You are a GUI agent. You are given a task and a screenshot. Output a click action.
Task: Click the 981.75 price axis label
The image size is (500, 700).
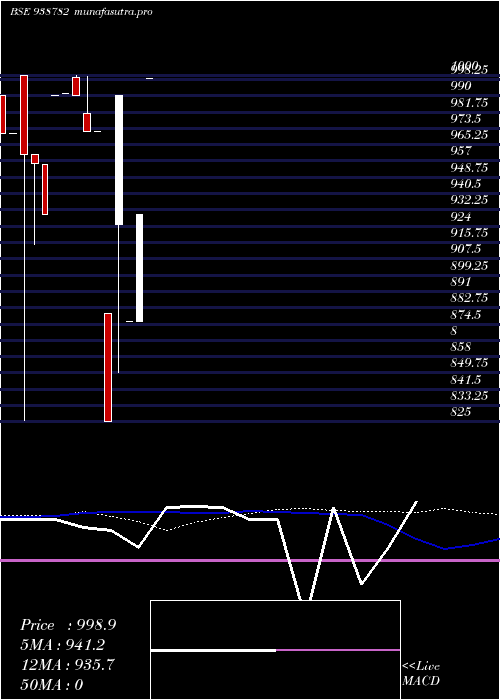tap(469, 103)
